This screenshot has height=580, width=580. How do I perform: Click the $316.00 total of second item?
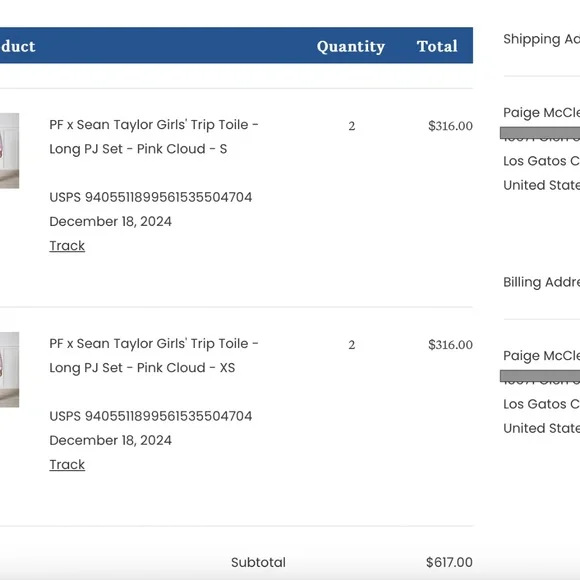click(450, 345)
